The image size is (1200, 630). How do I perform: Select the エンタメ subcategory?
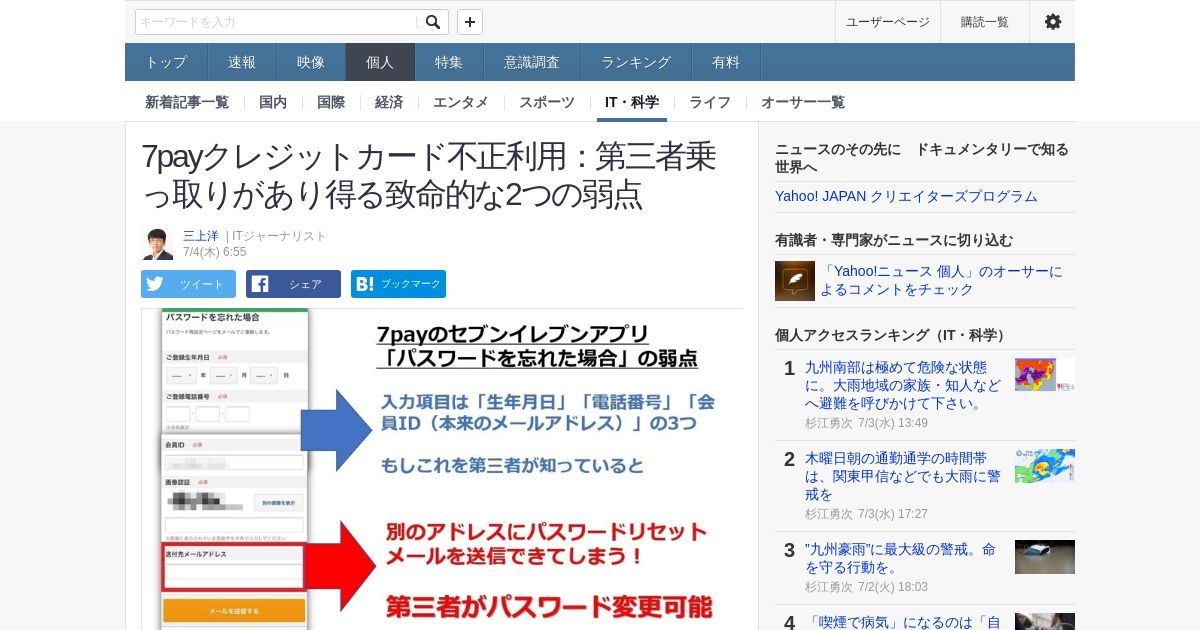461,102
